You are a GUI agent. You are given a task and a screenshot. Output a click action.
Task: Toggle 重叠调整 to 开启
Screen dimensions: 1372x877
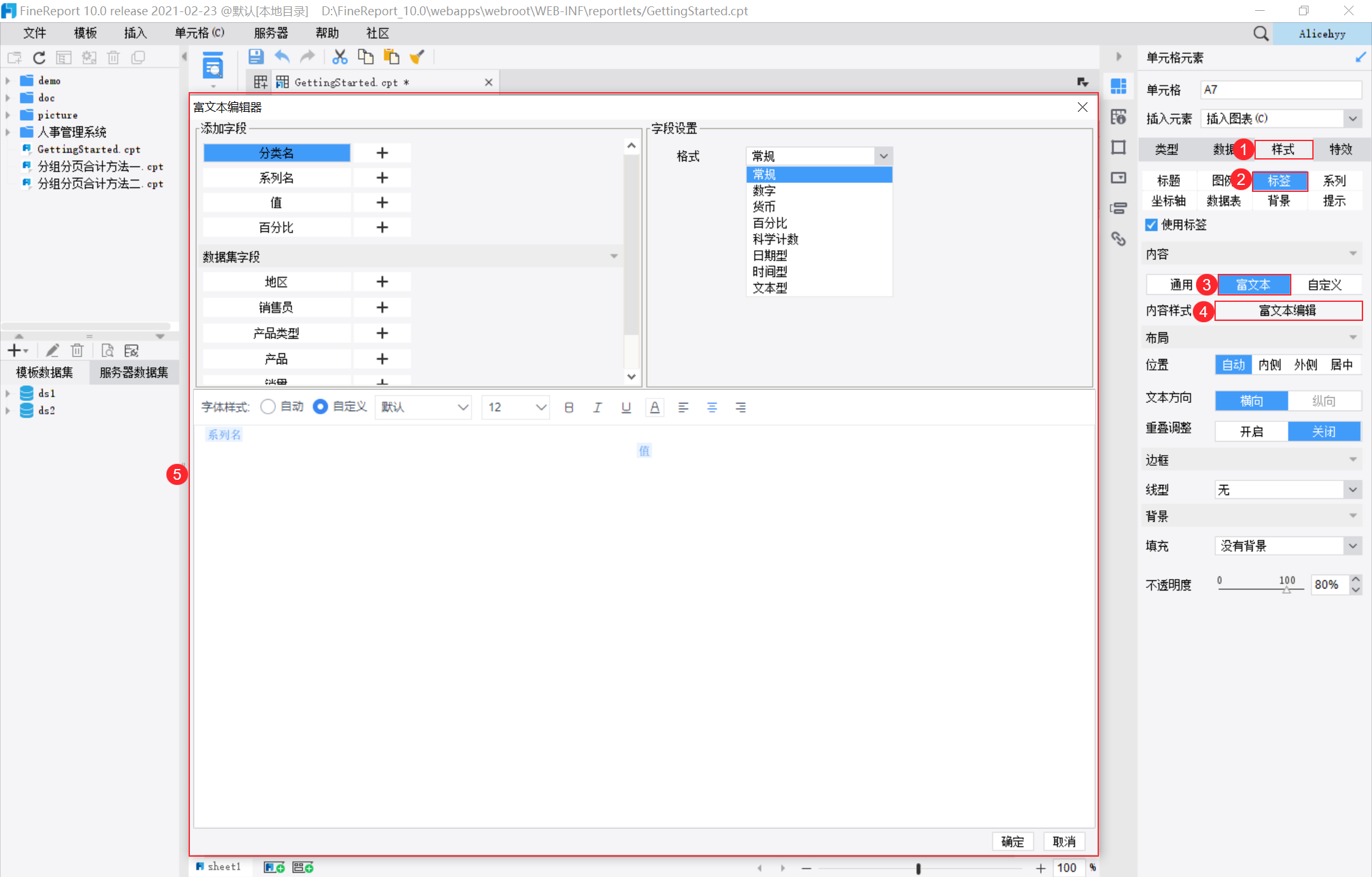click(x=1251, y=432)
